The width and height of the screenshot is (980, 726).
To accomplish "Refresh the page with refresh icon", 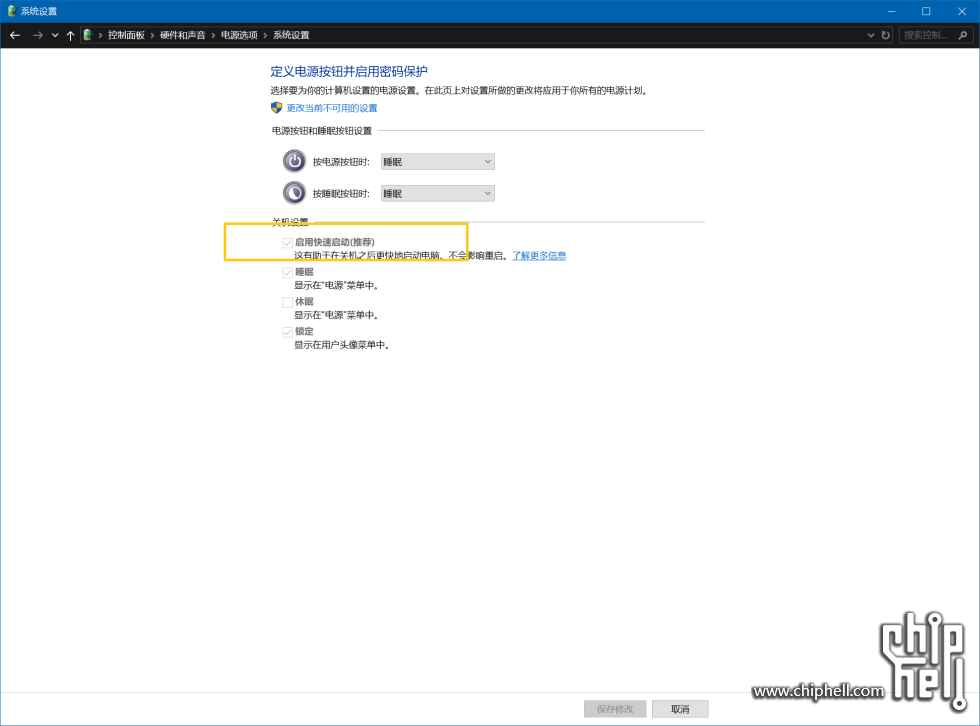I will (886, 36).
